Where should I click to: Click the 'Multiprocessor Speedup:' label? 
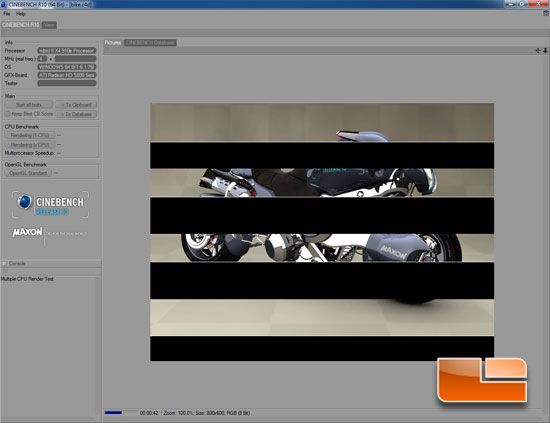29,153
